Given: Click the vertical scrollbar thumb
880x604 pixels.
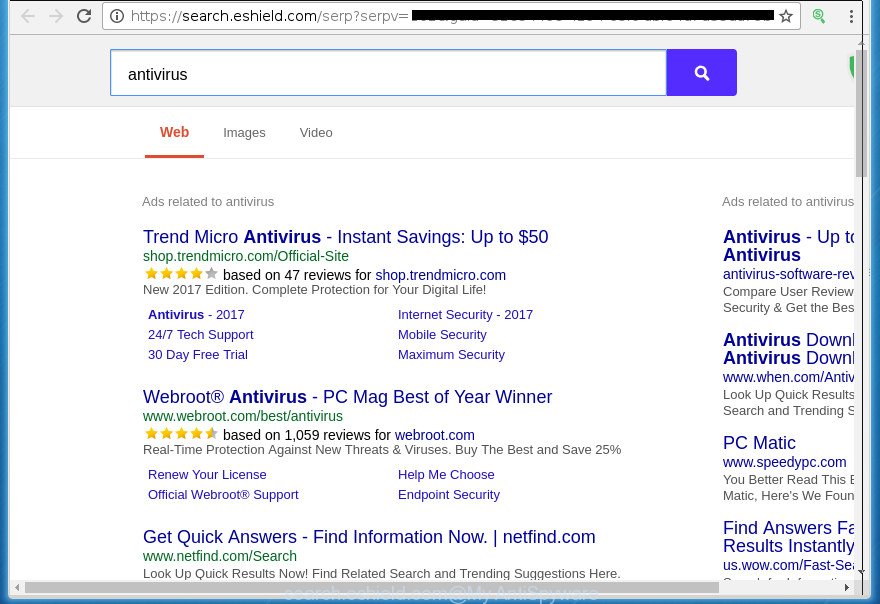Looking at the screenshot, I should click(861, 111).
